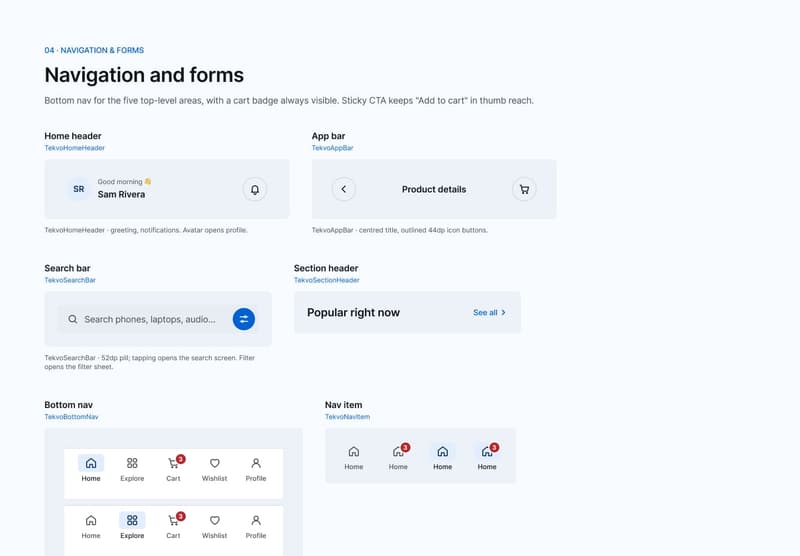Click the first plain Home nav item
Viewport: 800px width, 556px height.
(354, 458)
